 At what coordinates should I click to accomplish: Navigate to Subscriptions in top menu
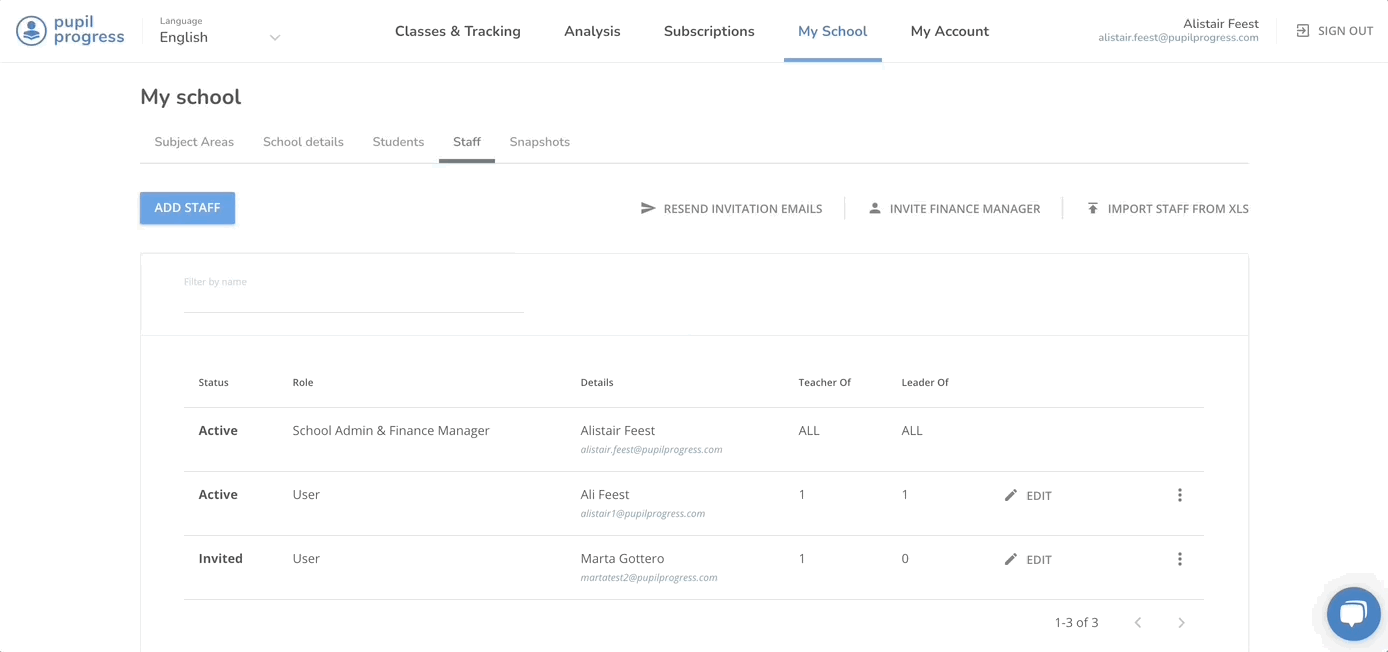(709, 31)
